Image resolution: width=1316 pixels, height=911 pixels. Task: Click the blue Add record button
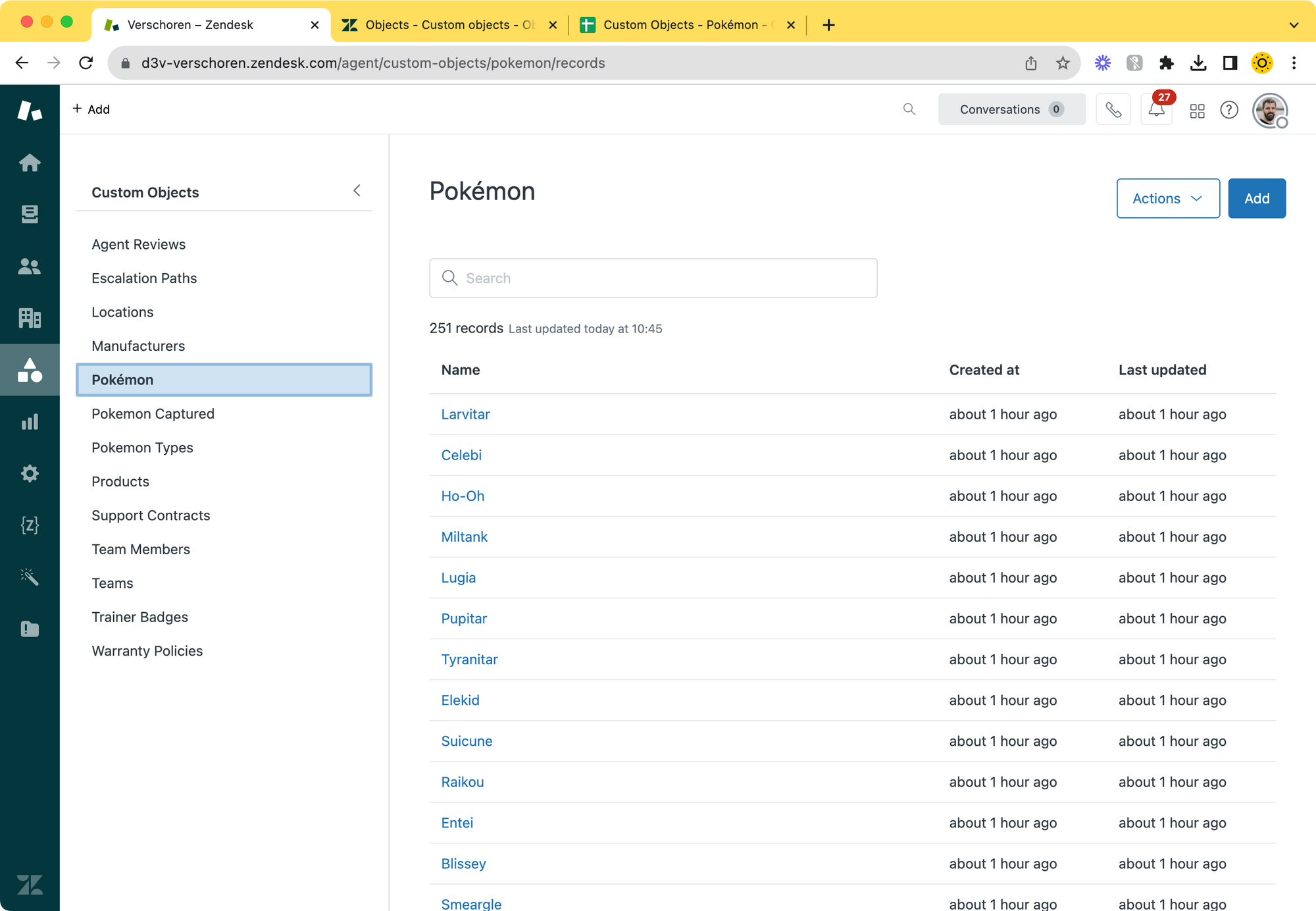[1256, 198]
